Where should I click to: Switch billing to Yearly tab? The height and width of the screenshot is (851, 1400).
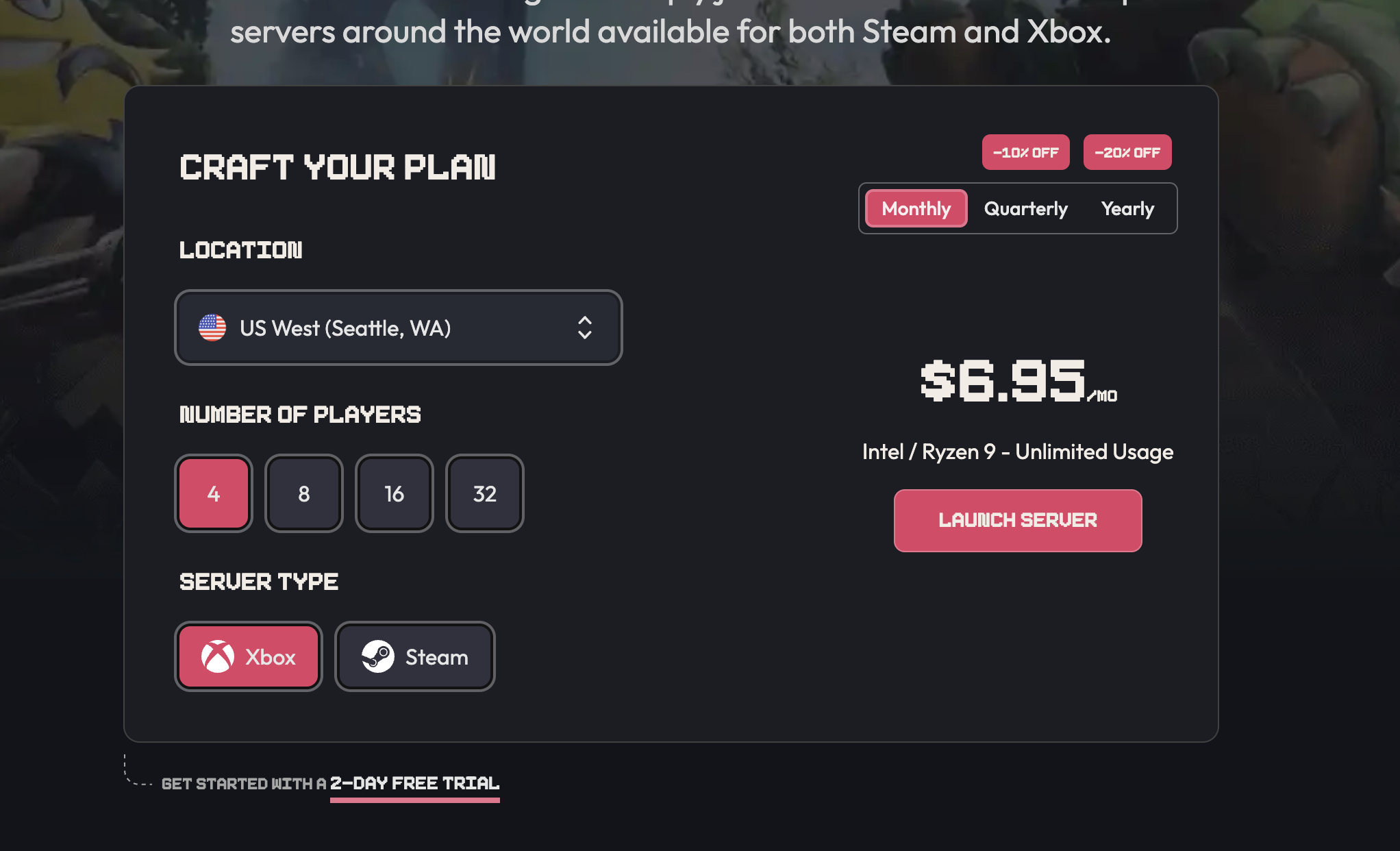pos(1127,208)
